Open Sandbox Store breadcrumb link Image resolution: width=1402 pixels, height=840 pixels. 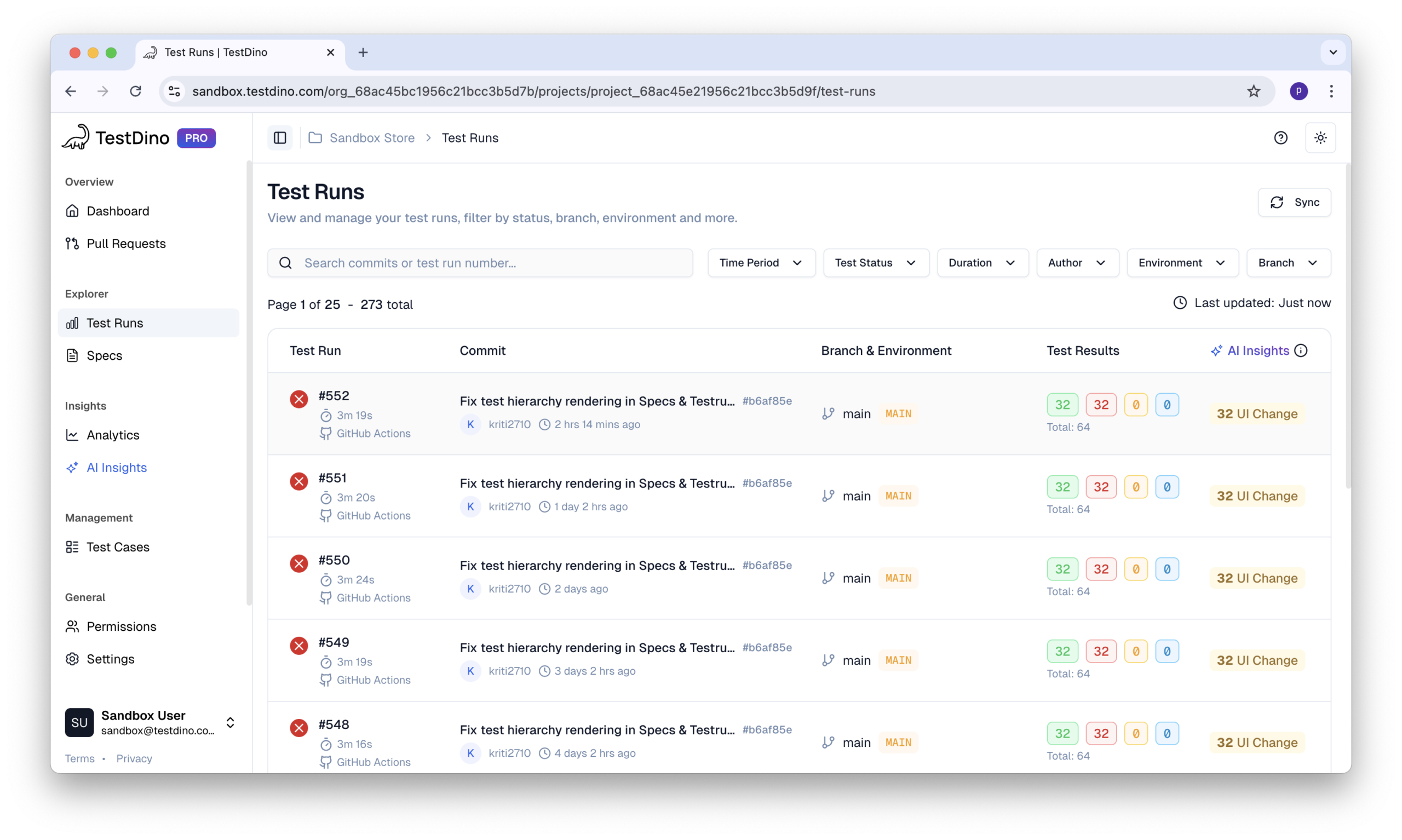[371, 137]
